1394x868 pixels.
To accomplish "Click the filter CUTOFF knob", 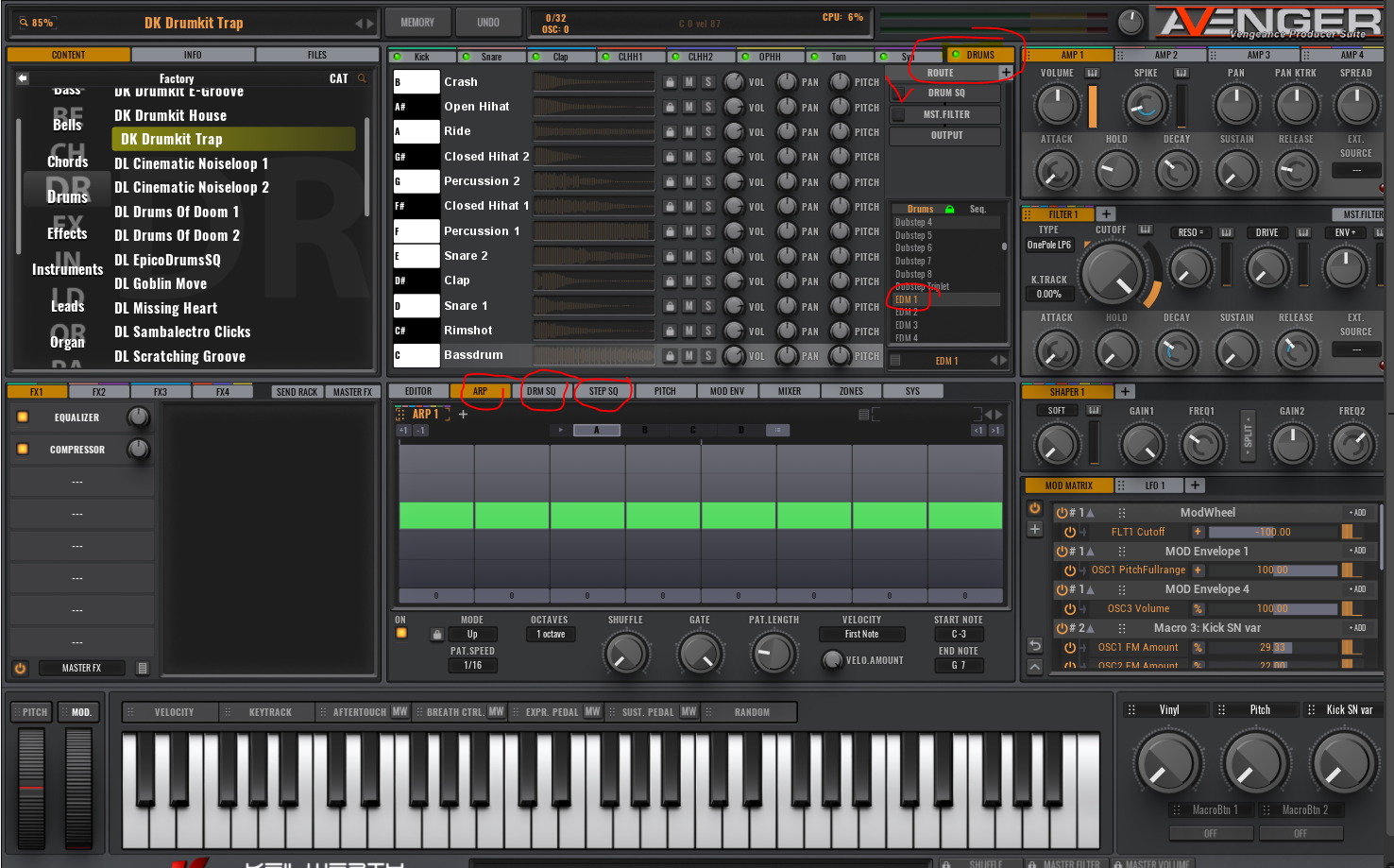I will click(1114, 275).
